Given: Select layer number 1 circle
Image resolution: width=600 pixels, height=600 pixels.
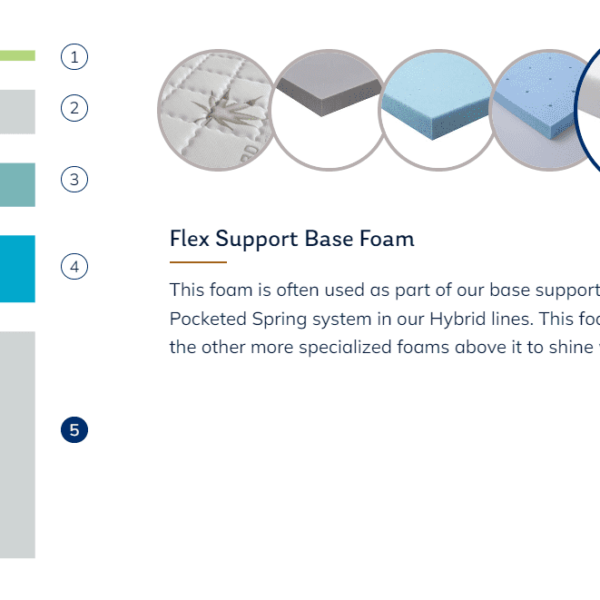Looking at the screenshot, I should click(x=74, y=57).
